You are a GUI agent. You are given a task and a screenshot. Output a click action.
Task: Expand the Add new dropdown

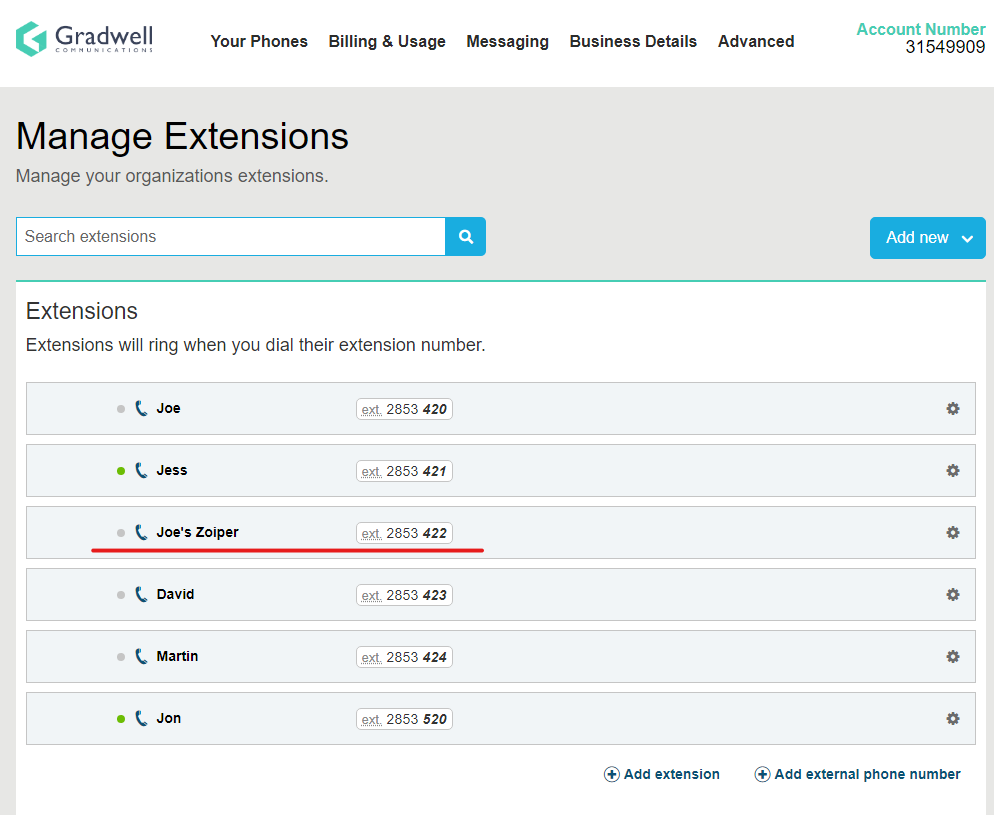pyautogui.click(x=927, y=238)
